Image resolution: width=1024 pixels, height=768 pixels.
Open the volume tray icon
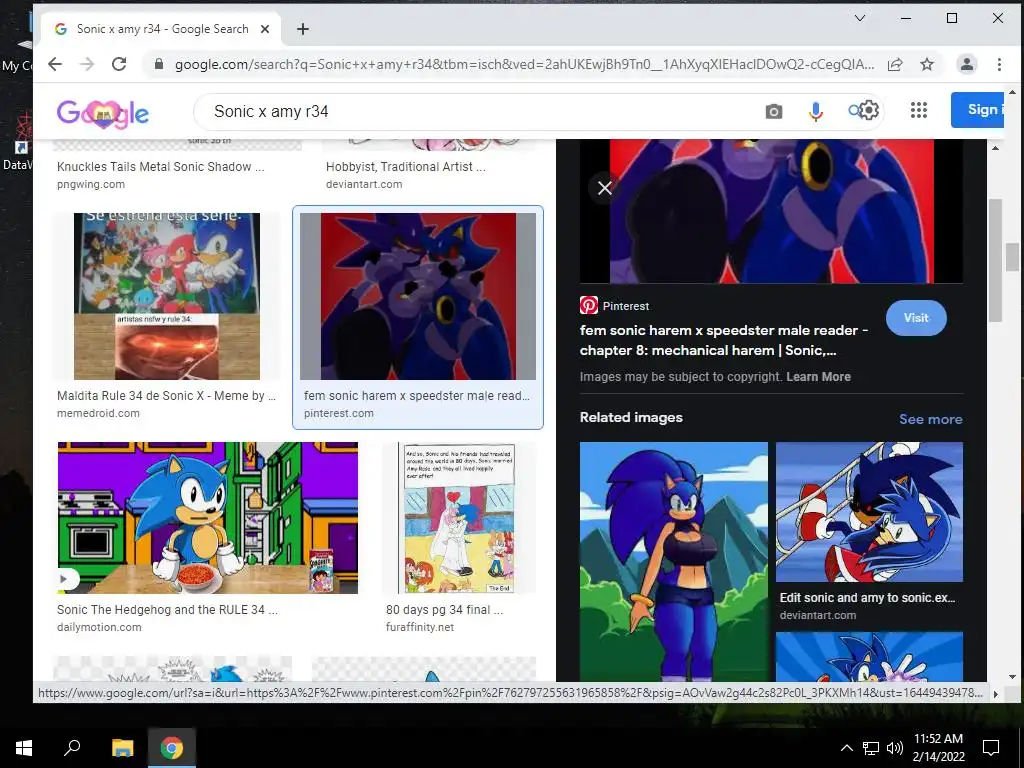(x=895, y=748)
